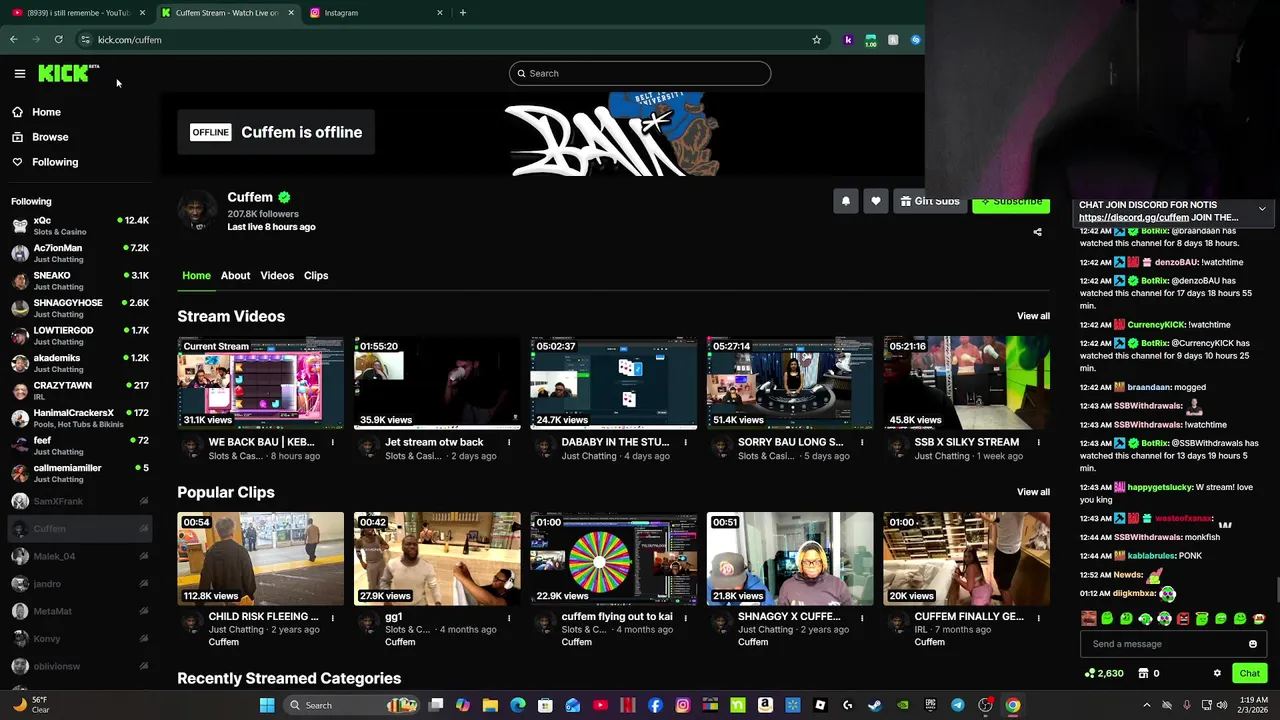The image size is (1280, 720).
Task: Click the share icon below Subscribe
Action: [x=1037, y=232]
